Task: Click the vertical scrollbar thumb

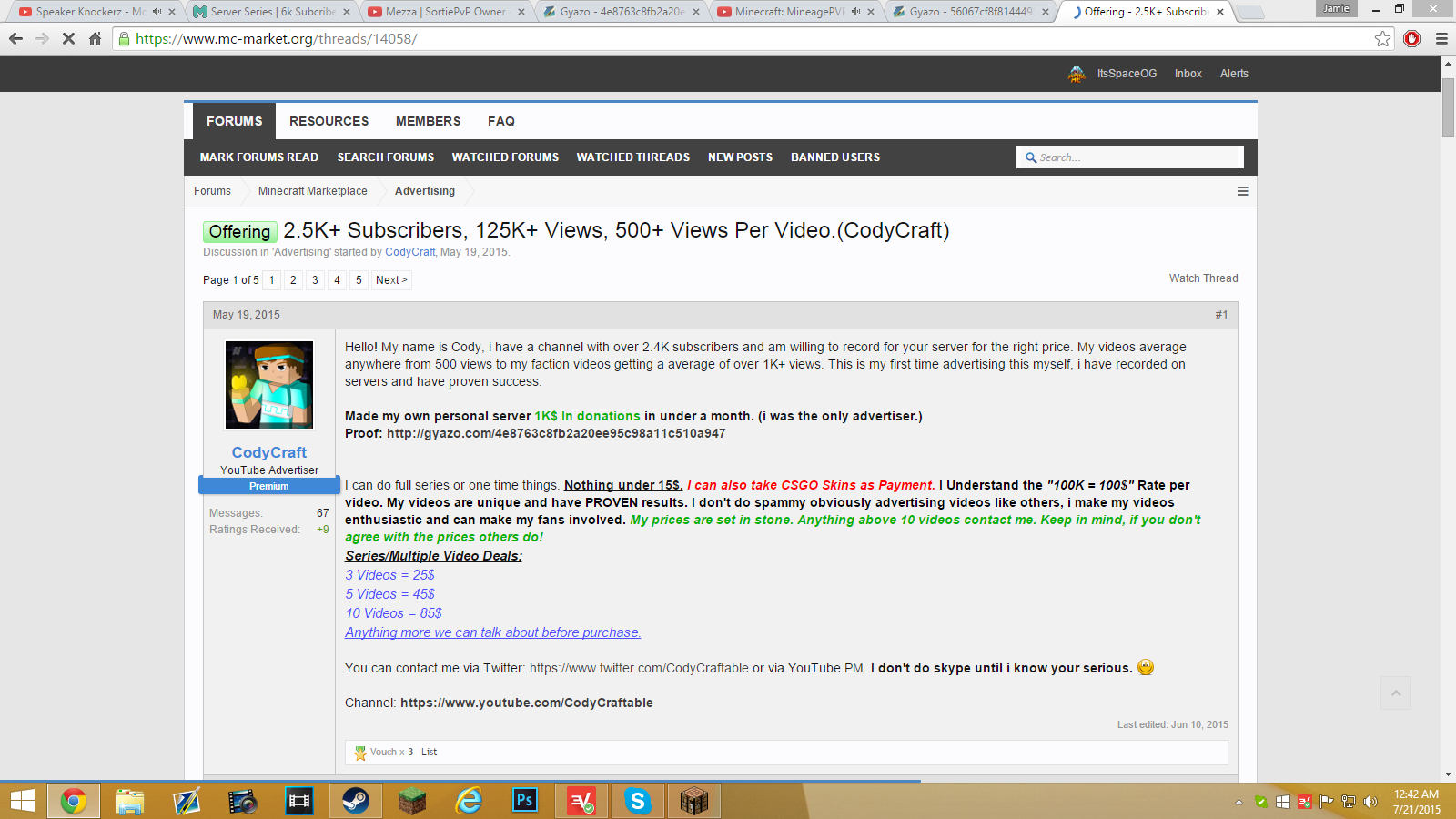Action: [x=1448, y=106]
